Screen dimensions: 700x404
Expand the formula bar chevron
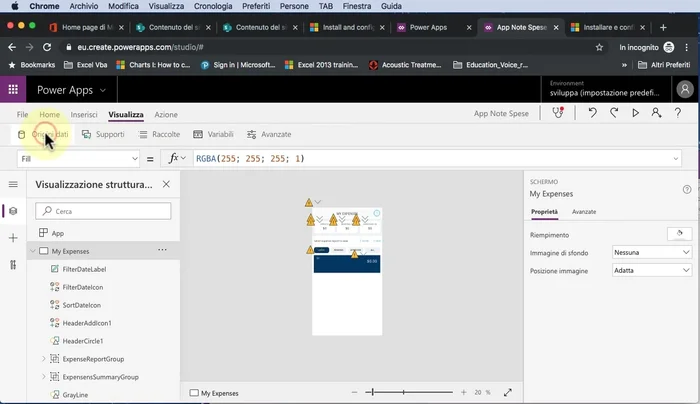675,158
